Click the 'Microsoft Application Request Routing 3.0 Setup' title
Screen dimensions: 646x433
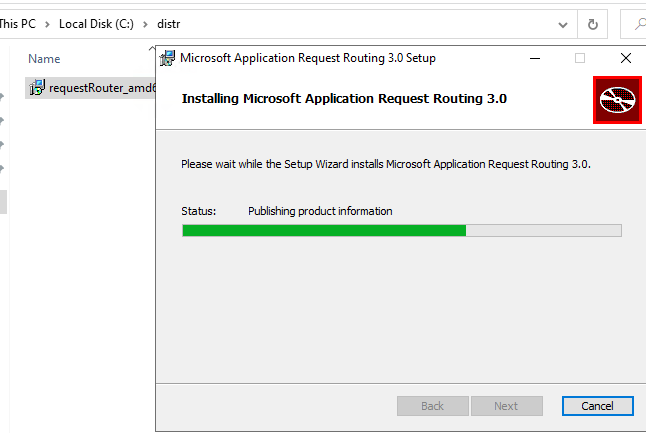click(x=308, y=58)
